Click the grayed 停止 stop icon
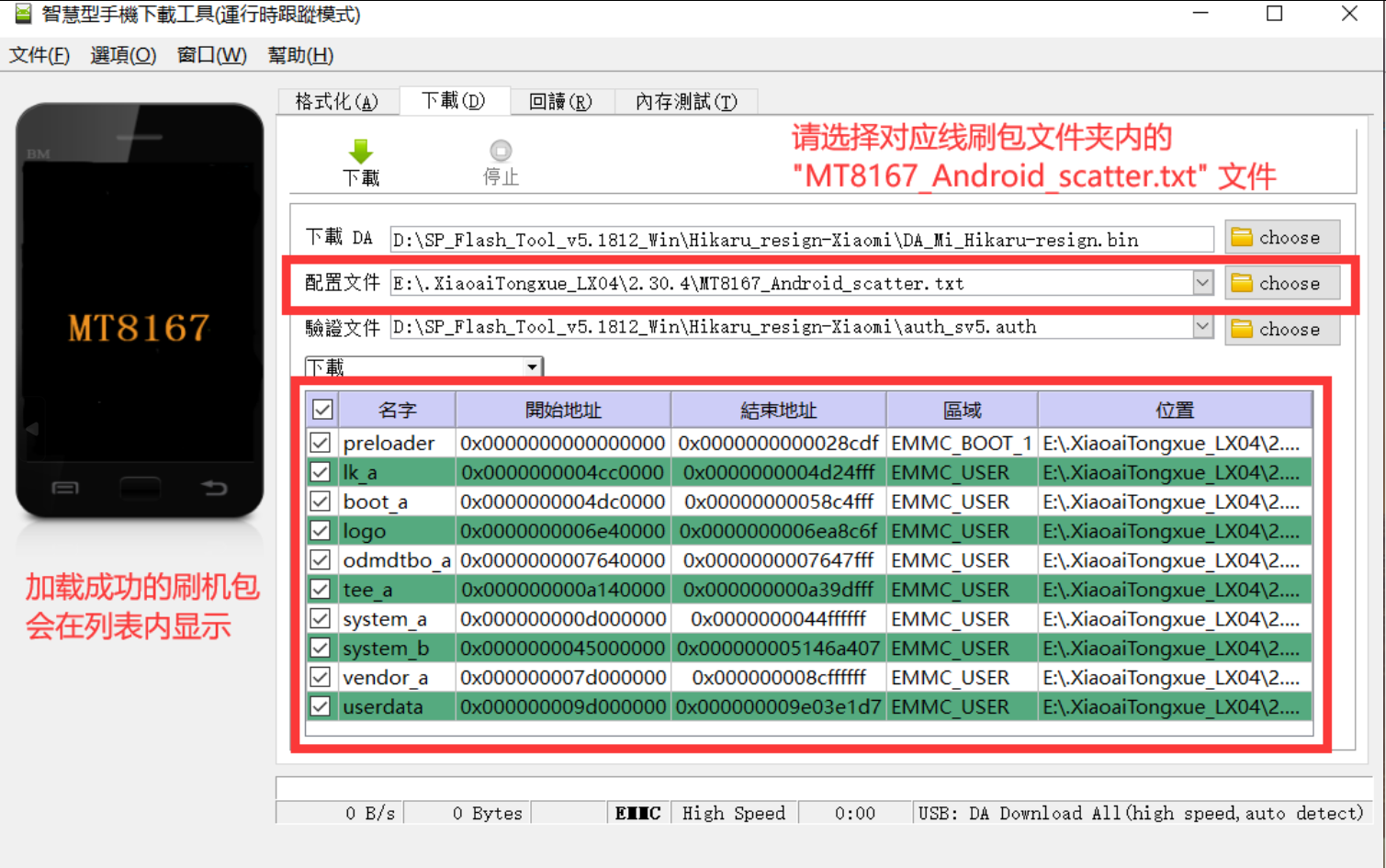 pos(500,151)
